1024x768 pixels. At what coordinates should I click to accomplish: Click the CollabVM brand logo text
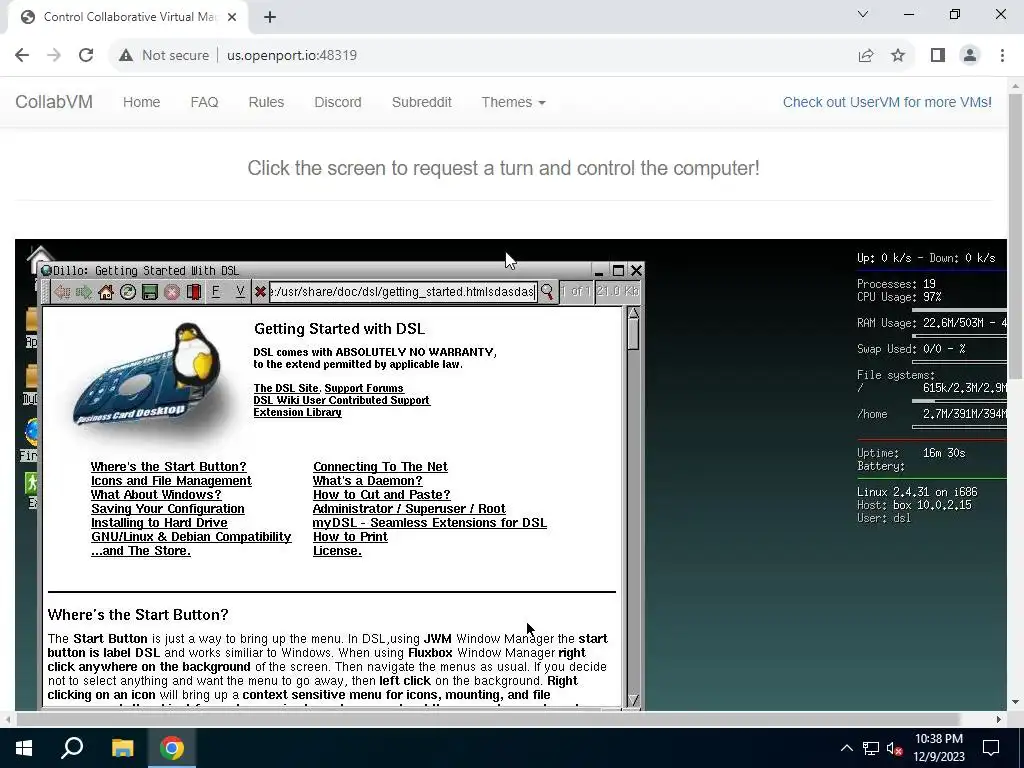coord(54,102)
